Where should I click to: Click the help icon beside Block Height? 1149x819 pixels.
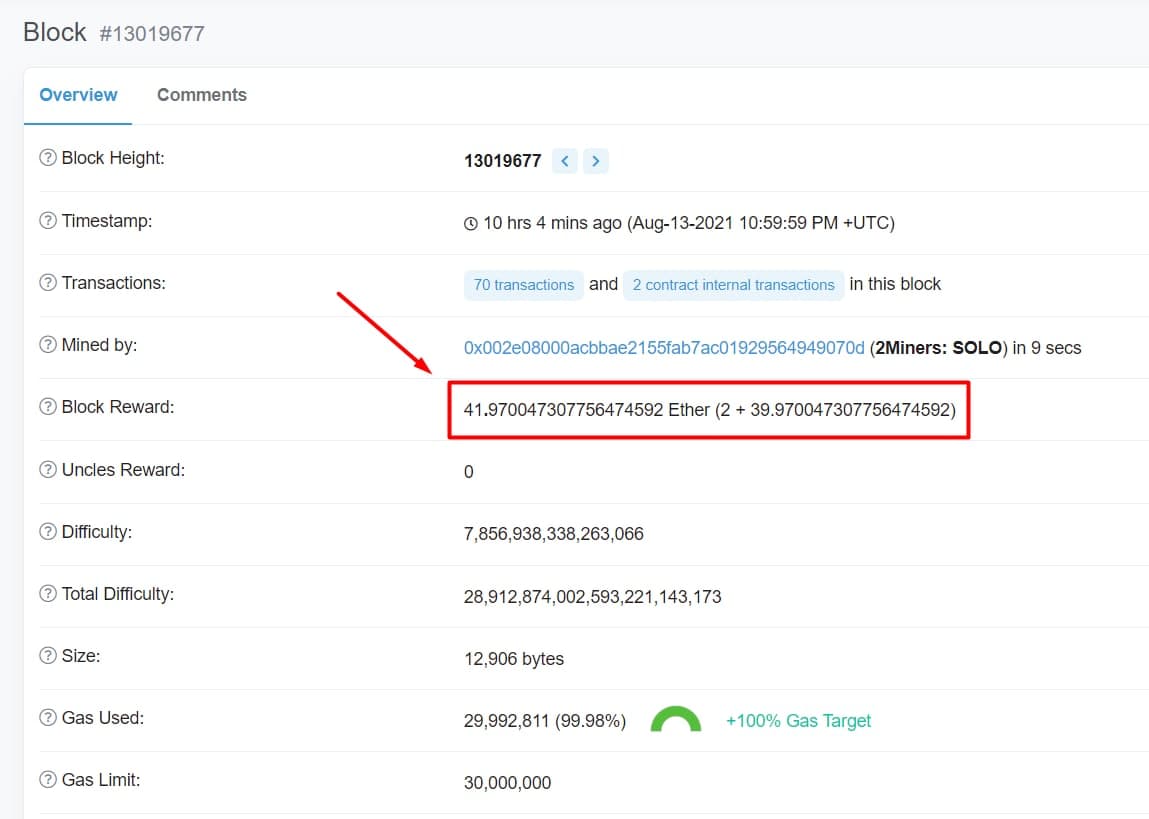[47, 157]
